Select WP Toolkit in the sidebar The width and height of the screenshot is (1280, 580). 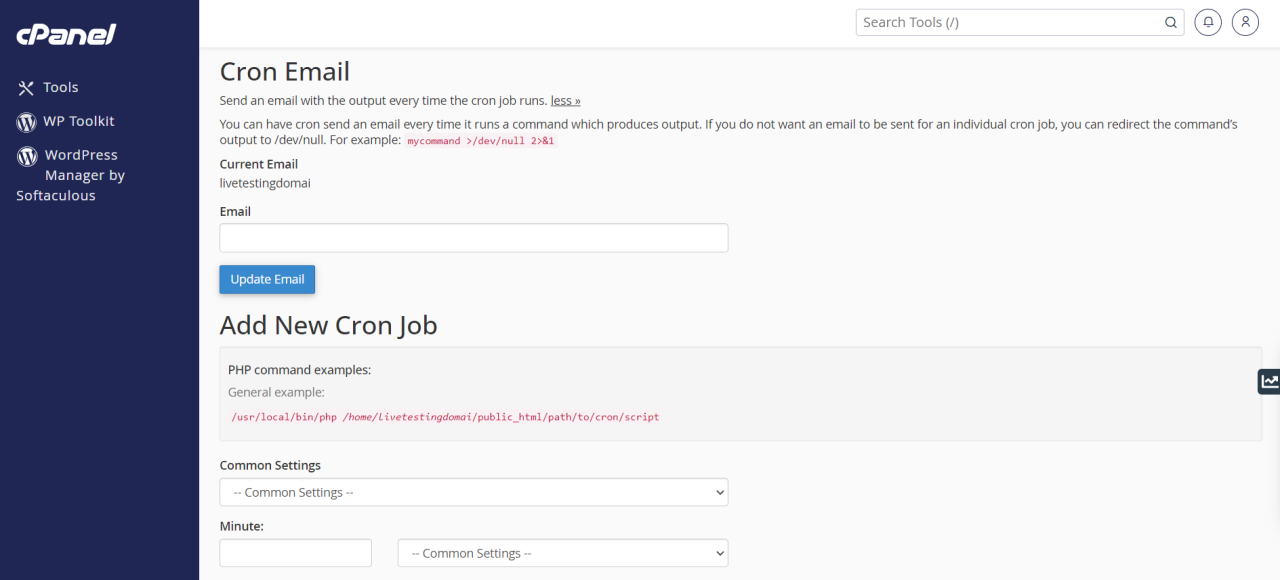pyautogui.click(x=80, y=121)
